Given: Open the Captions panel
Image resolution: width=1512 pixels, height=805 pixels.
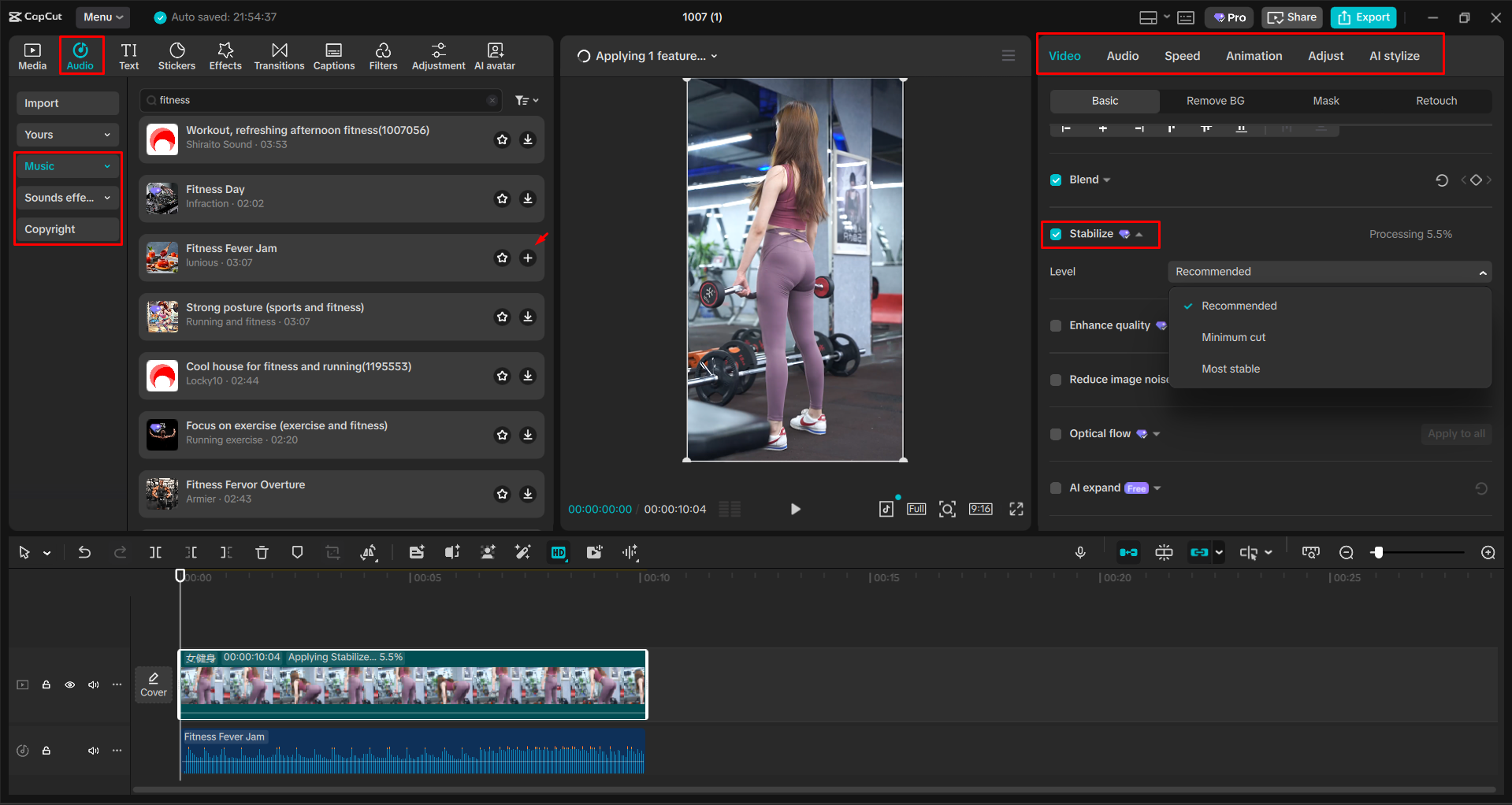Looking at the screenshot, I should (x=334, y=56).
